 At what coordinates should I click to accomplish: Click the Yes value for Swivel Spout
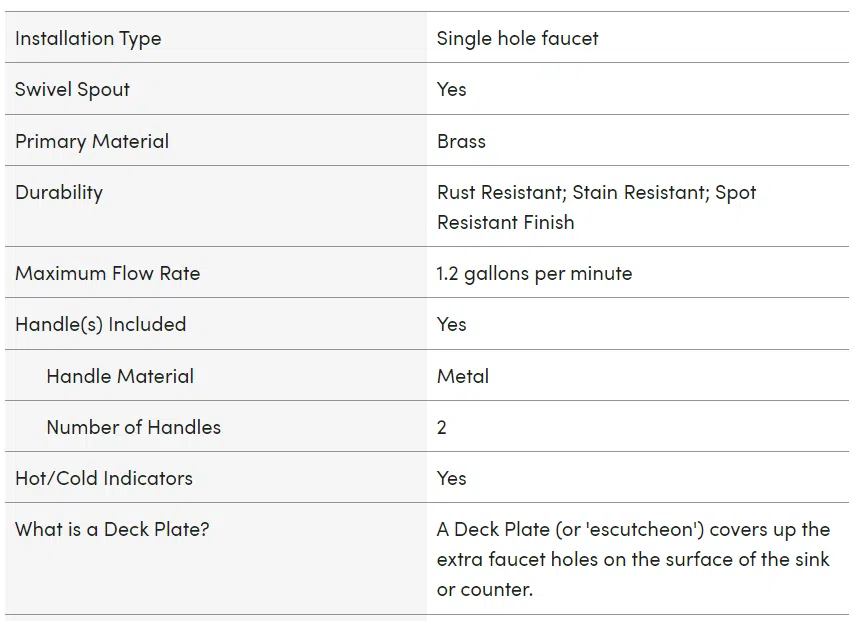click(451, 90)
